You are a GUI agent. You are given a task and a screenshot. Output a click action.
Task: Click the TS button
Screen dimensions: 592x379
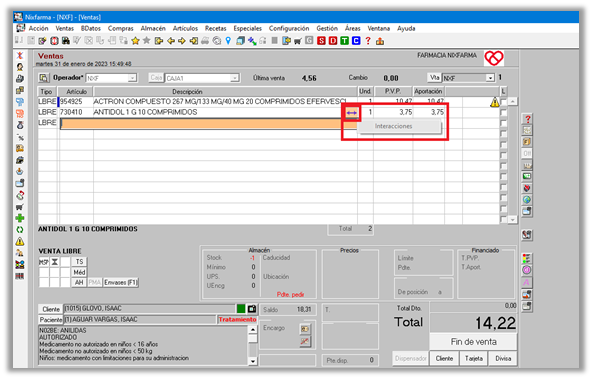(79, 262)
